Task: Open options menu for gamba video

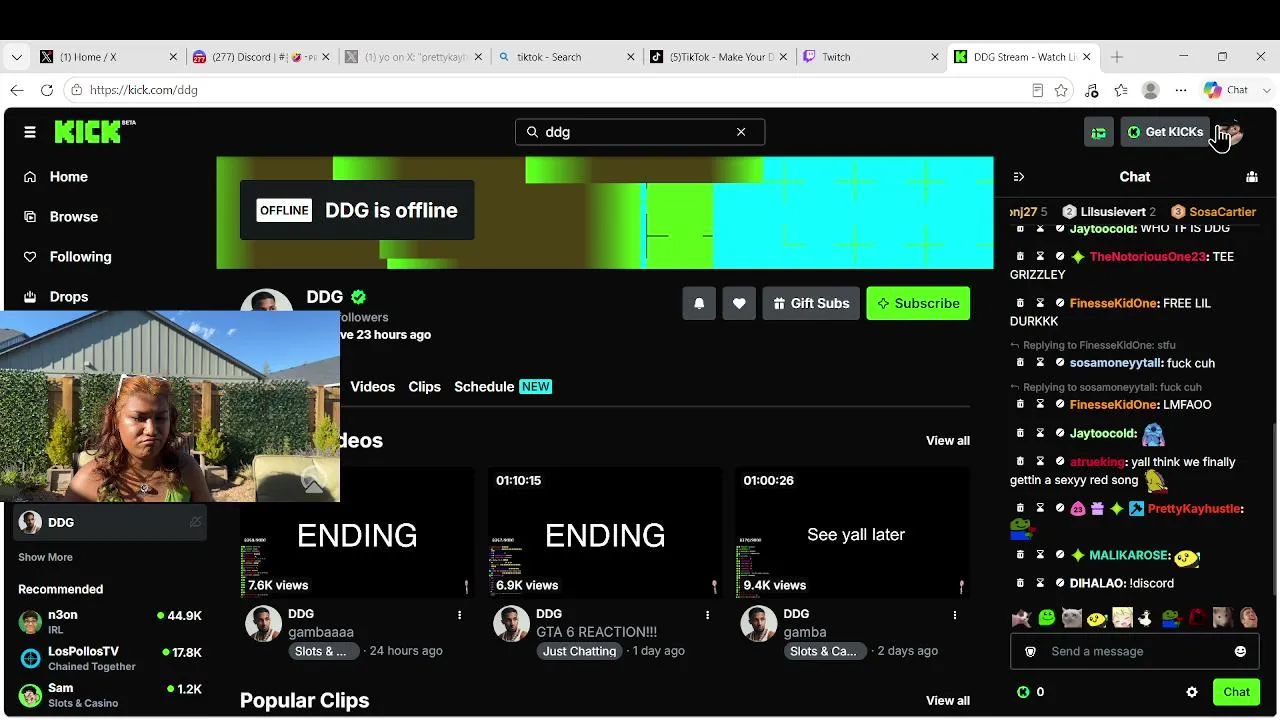Action: pos(955,615)
